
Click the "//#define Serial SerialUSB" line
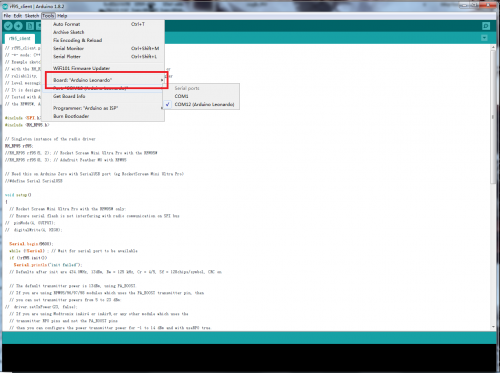[34, 181]
